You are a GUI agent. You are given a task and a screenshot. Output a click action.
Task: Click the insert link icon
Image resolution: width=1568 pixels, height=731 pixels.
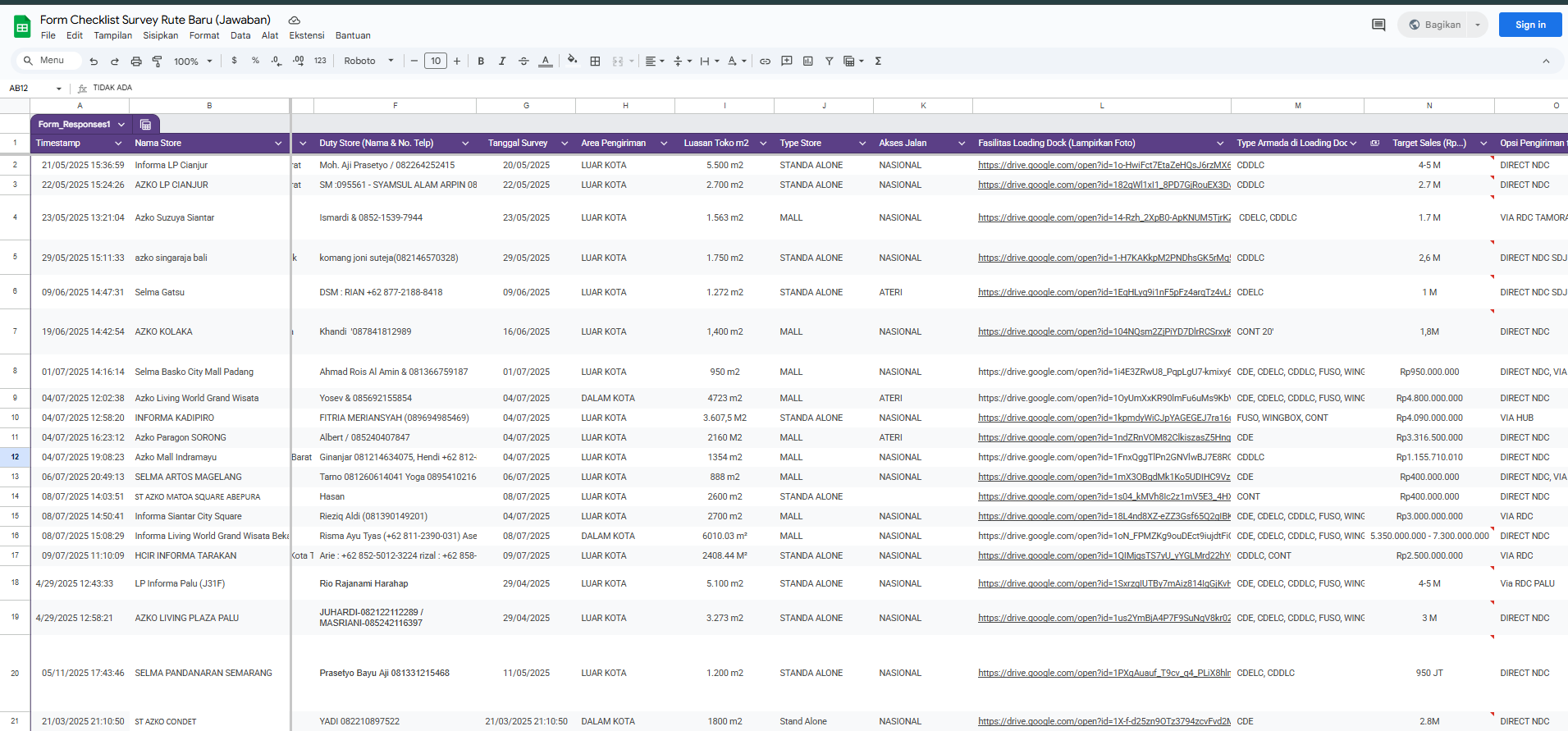765,62
